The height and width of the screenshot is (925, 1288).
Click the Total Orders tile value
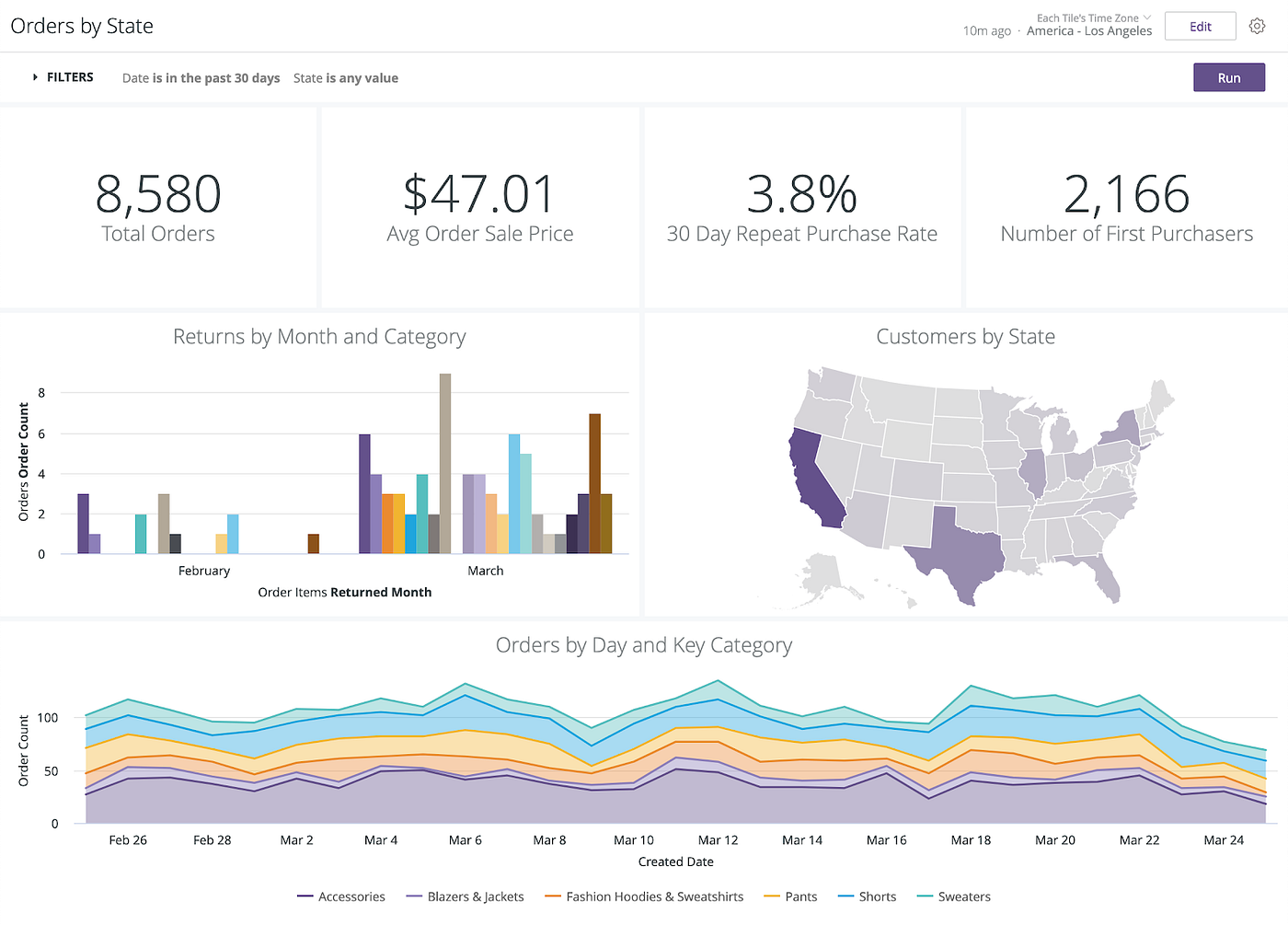157,194
